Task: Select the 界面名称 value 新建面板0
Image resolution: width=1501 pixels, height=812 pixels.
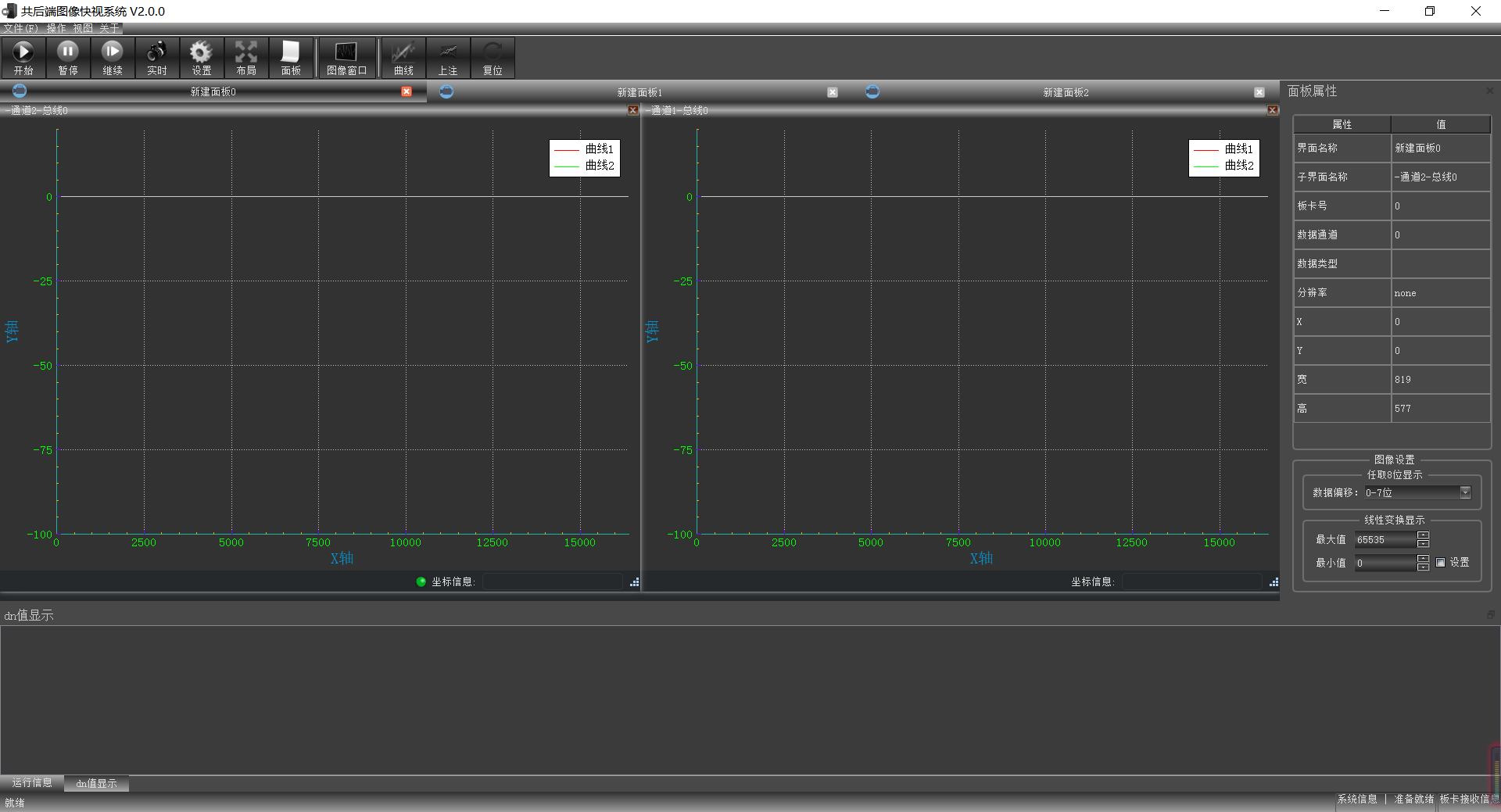Action: [1441, 148]
